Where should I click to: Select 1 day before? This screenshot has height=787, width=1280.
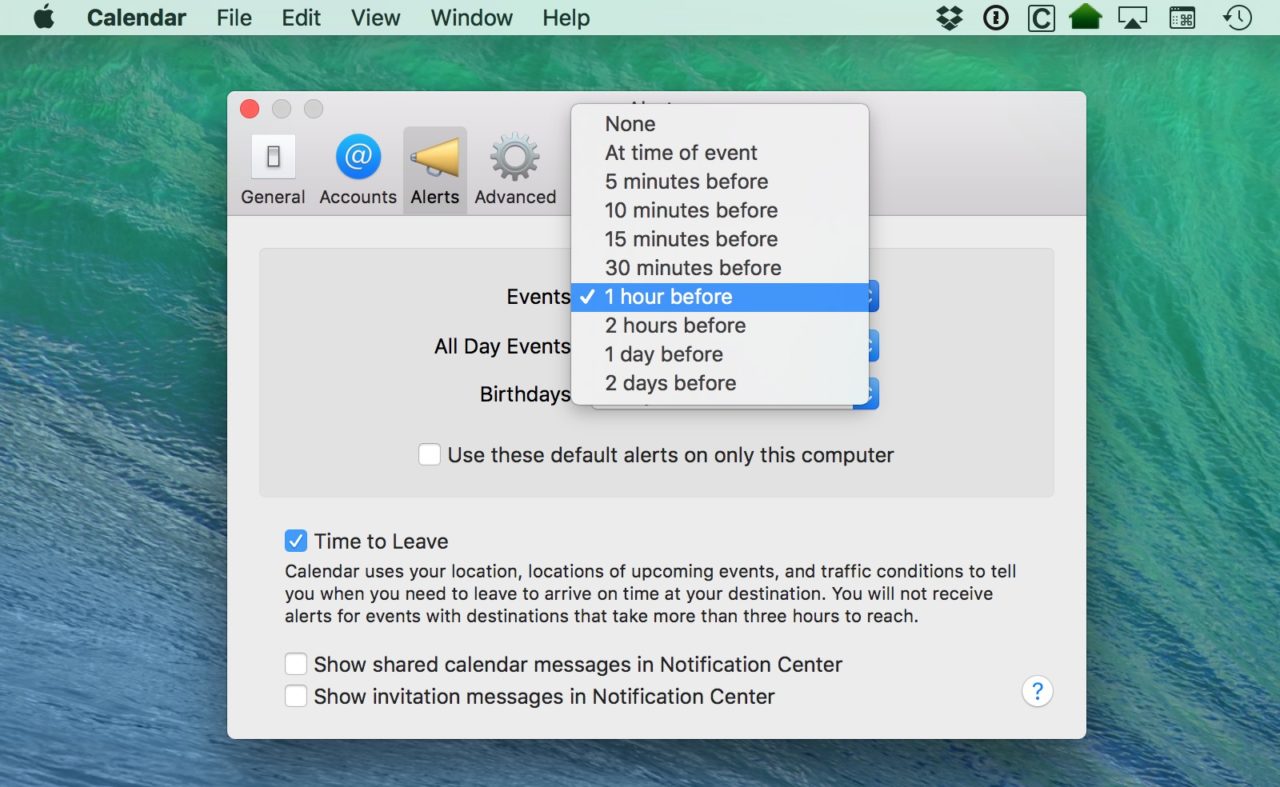click(720, 355)
